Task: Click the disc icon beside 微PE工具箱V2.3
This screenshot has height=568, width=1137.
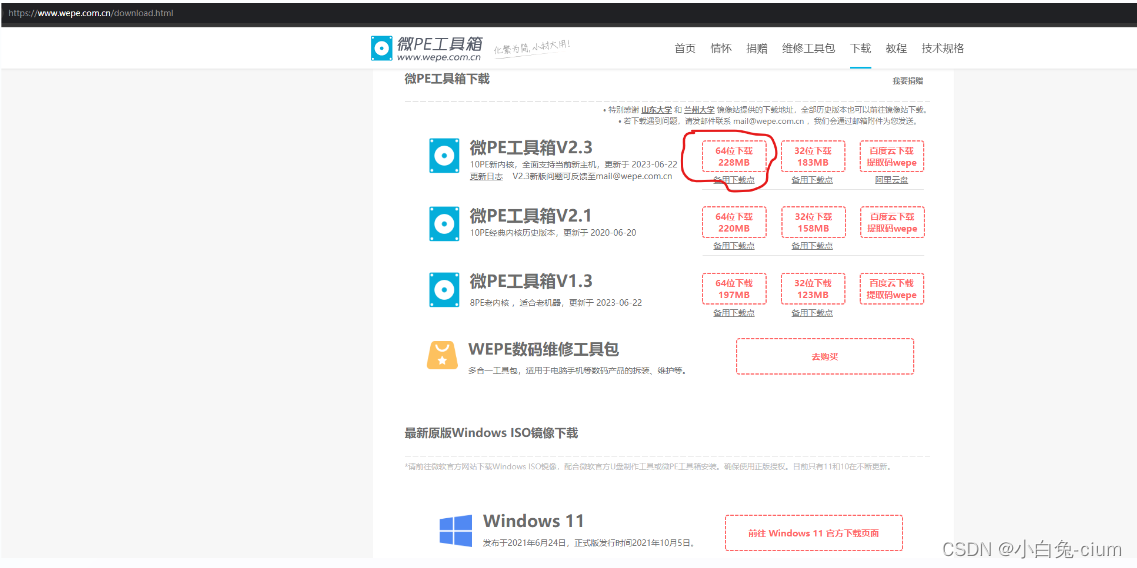Action: pos(444,155)
